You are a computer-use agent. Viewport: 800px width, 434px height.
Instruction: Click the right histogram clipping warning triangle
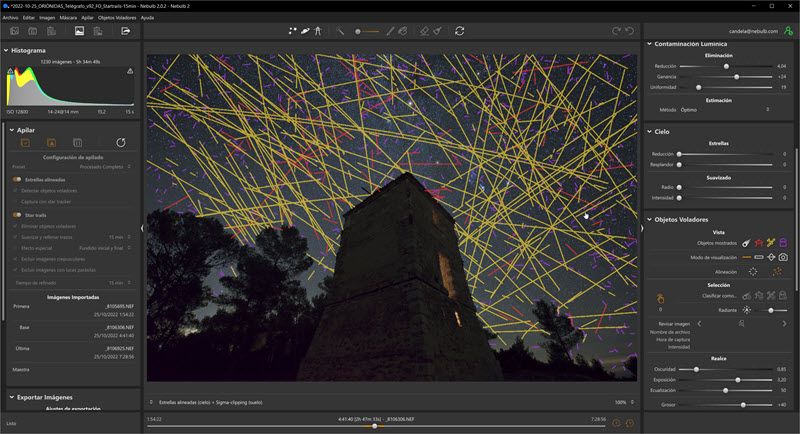click(x=130, y=71)
